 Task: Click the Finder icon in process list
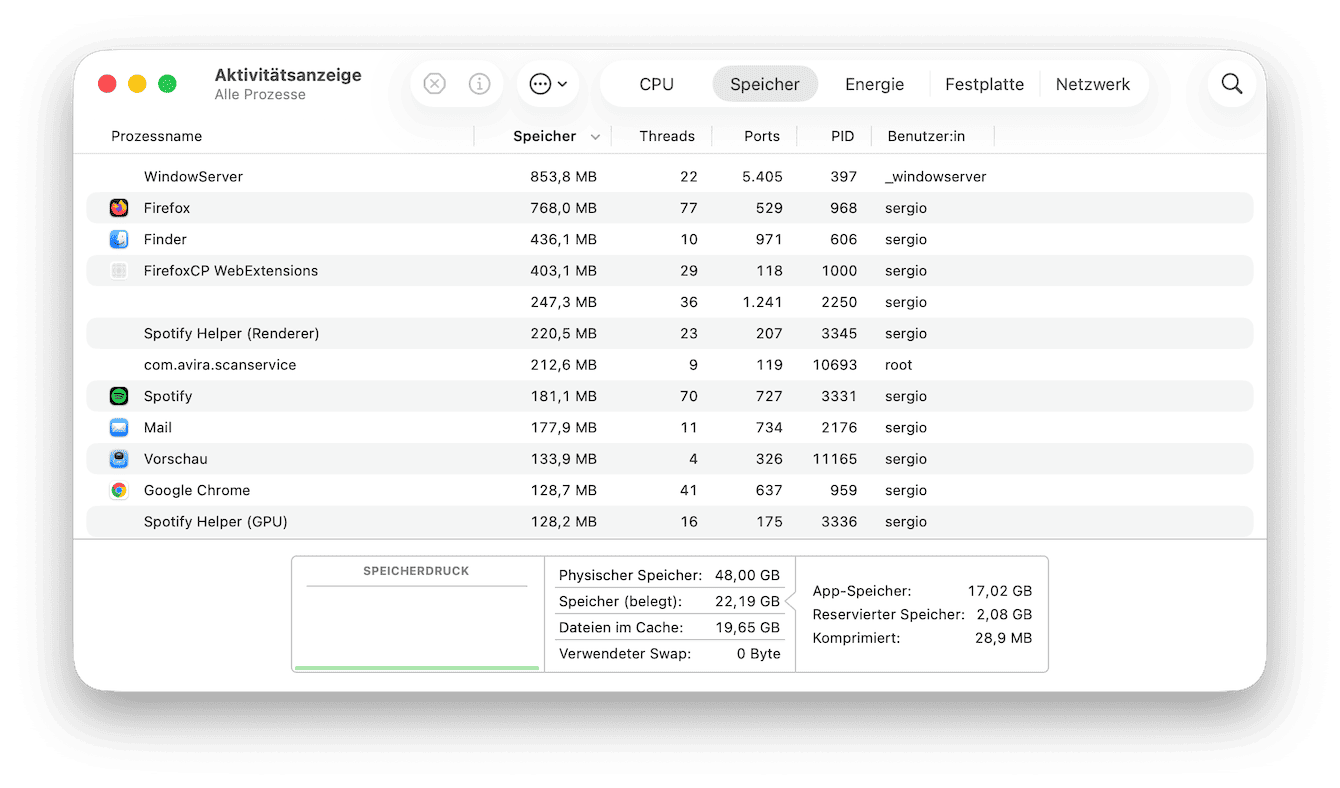point(119,239)
